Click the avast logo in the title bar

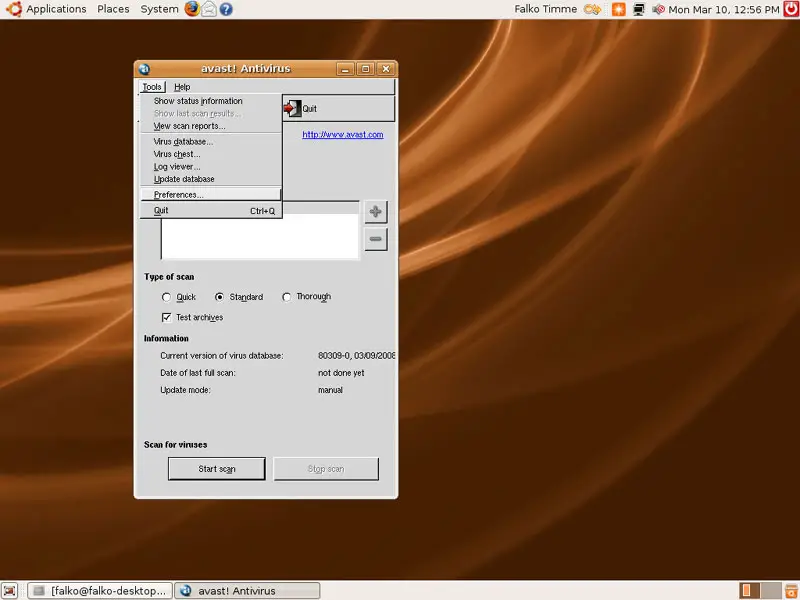144,69
